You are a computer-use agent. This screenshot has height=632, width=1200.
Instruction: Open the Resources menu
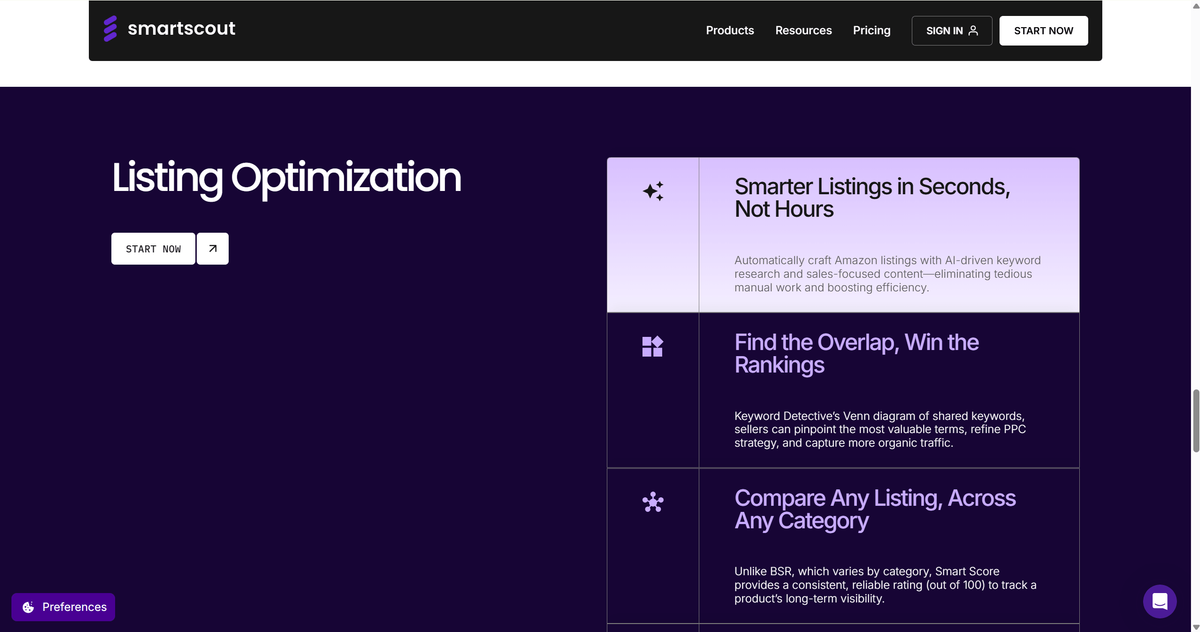803,30
